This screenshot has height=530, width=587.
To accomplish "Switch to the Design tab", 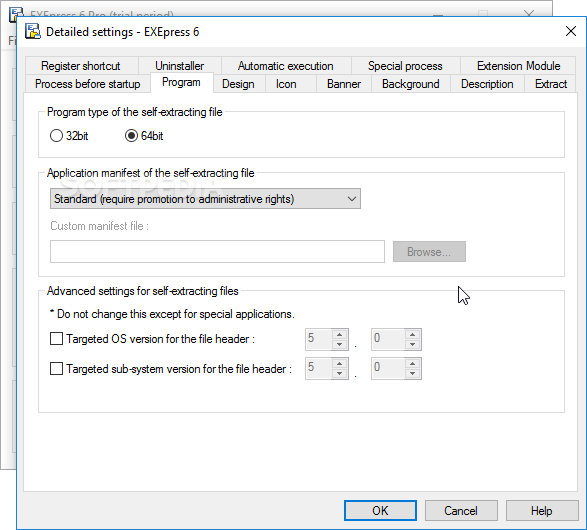I will [238, 84].
